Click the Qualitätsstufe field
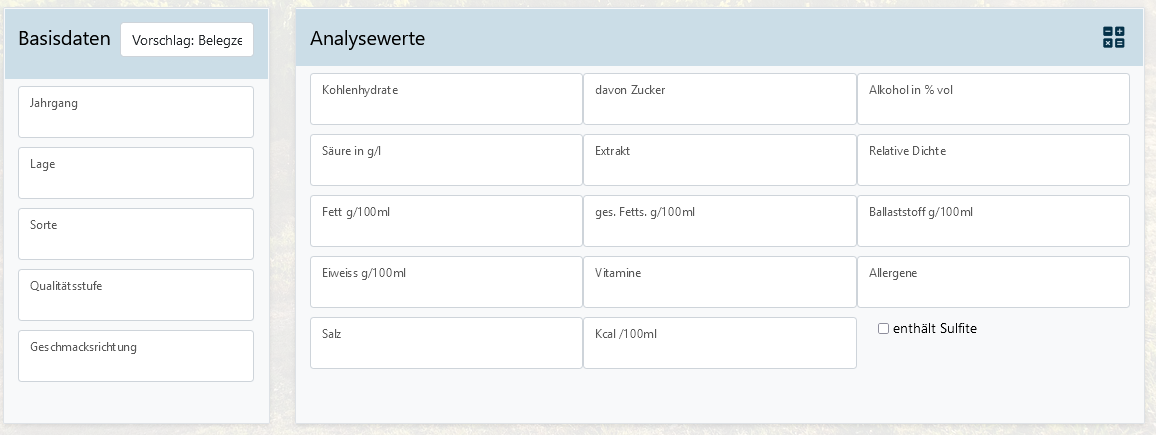The image size is (1156, 435). pyautogui.click(x=136, y=295)
